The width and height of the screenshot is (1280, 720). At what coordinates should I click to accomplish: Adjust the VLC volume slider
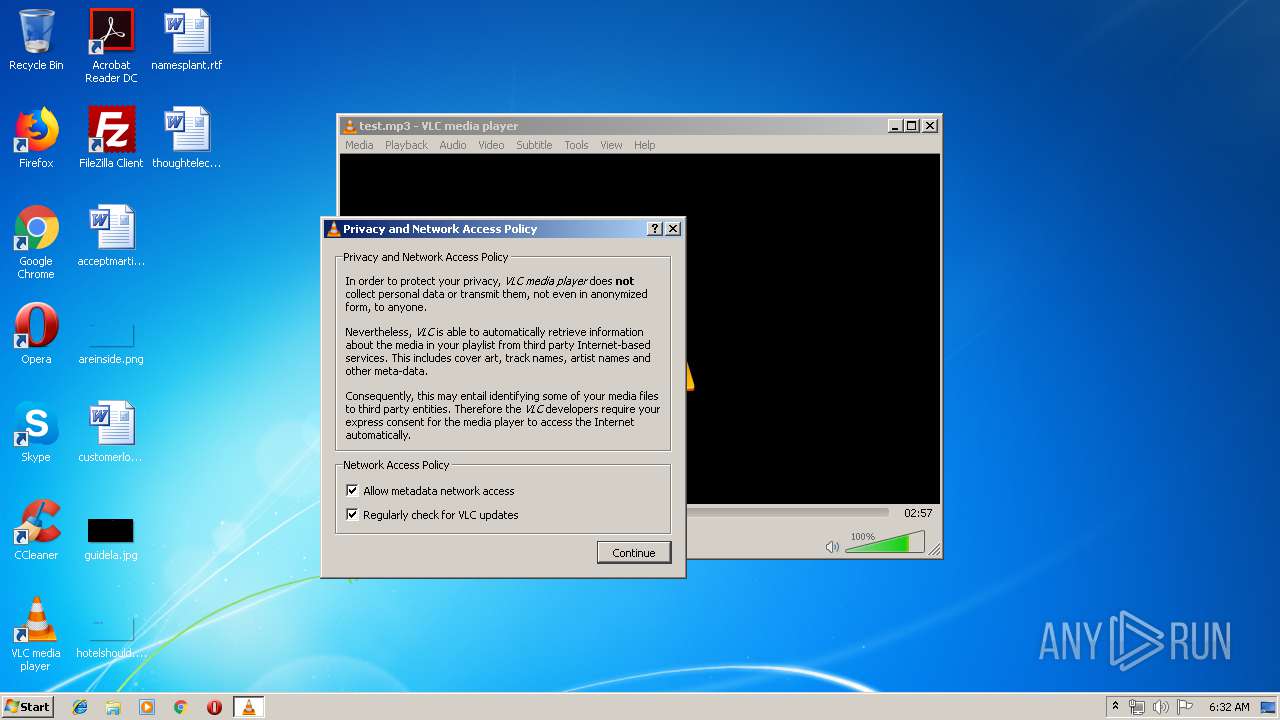point(885,543)
